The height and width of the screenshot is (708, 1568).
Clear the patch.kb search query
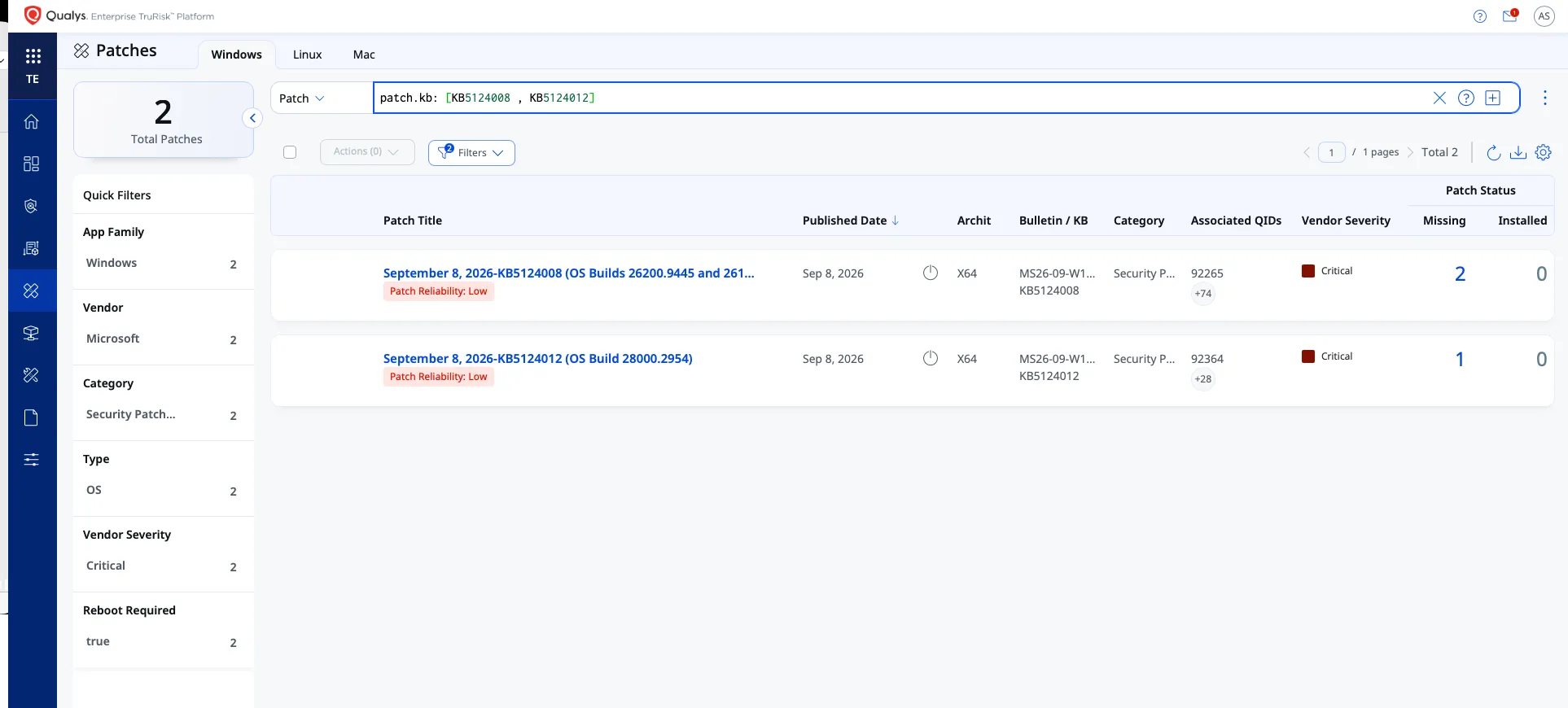1439,98
